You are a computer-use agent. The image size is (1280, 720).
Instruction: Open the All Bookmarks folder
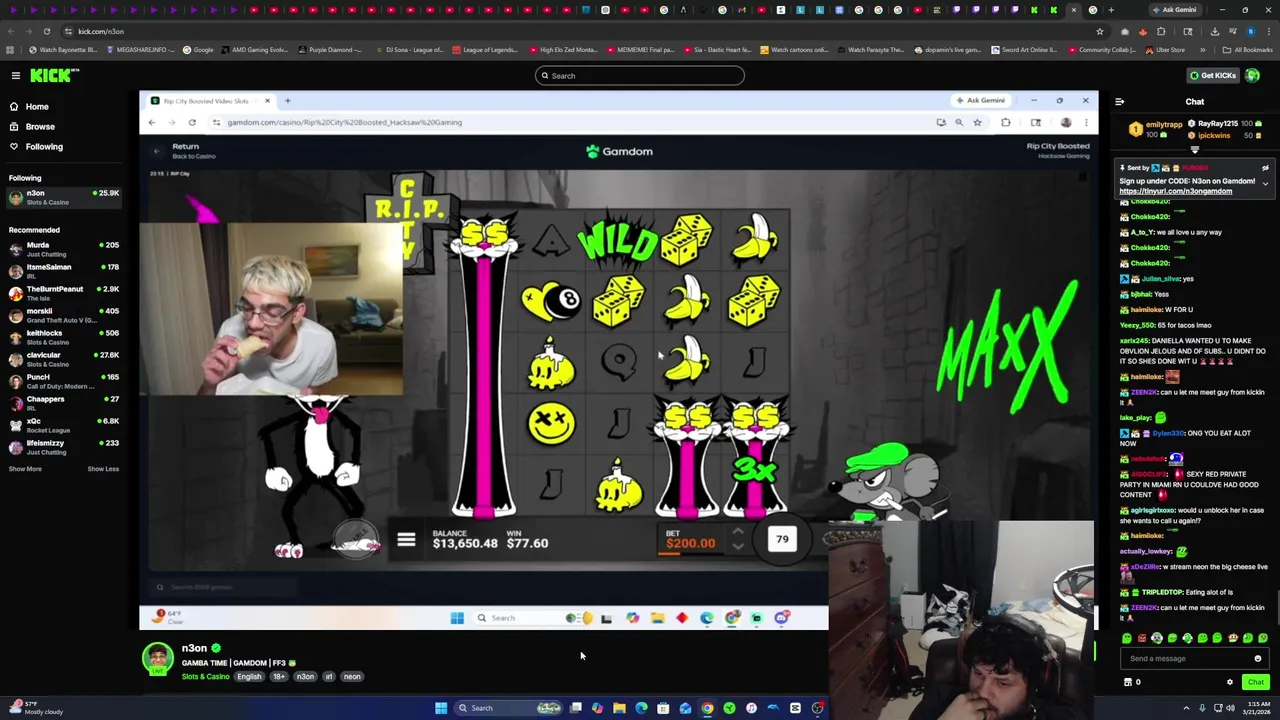tap(1249, 50)
